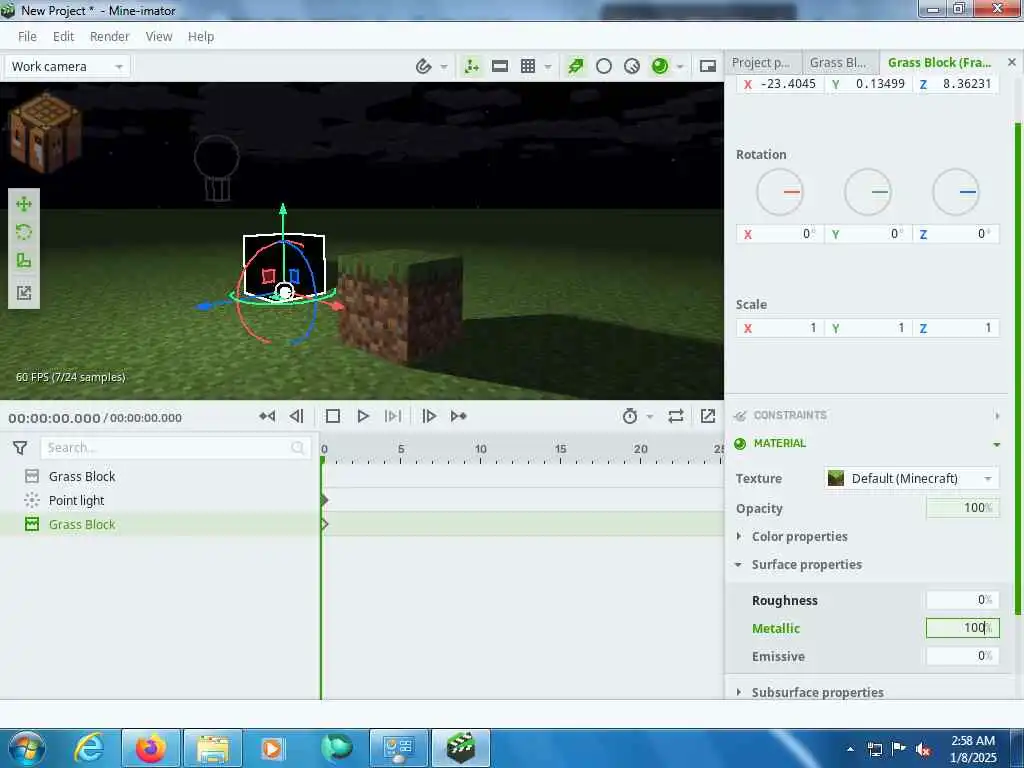
Task: Select first Grass Block in timeline
Action: 82,476
